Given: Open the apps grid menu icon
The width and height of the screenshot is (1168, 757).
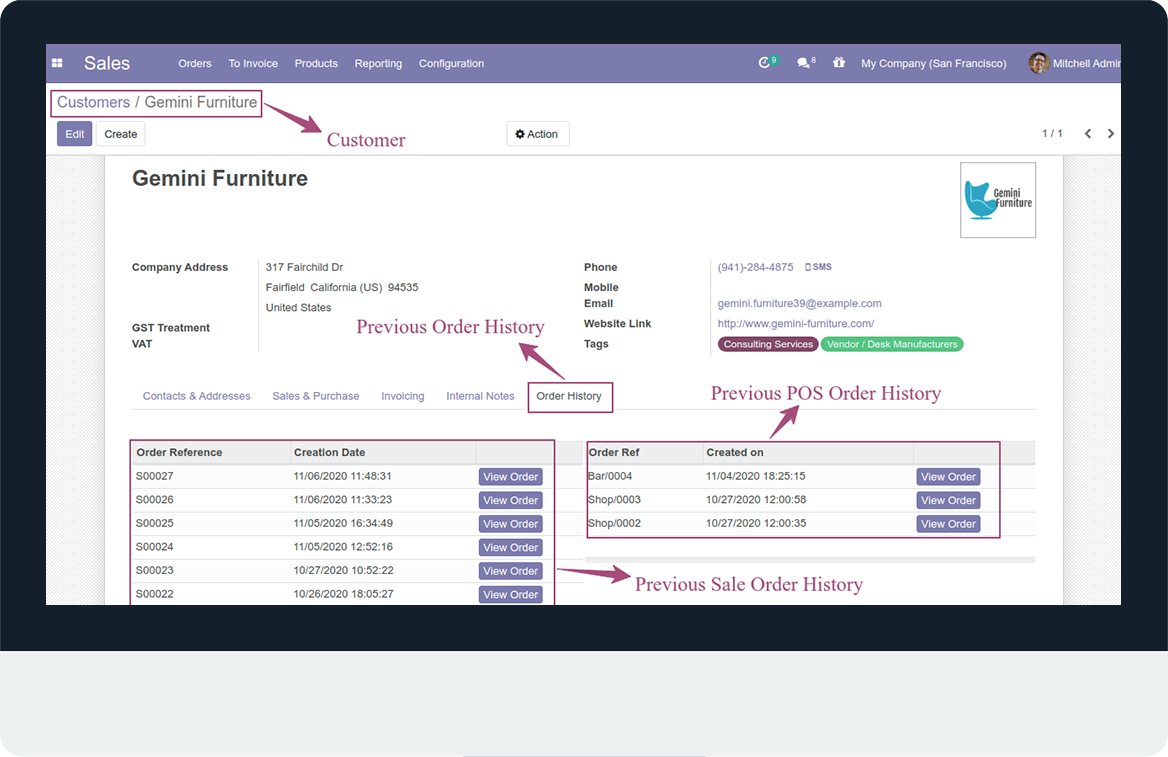Looking at the screenshot, I should point(57,63).
